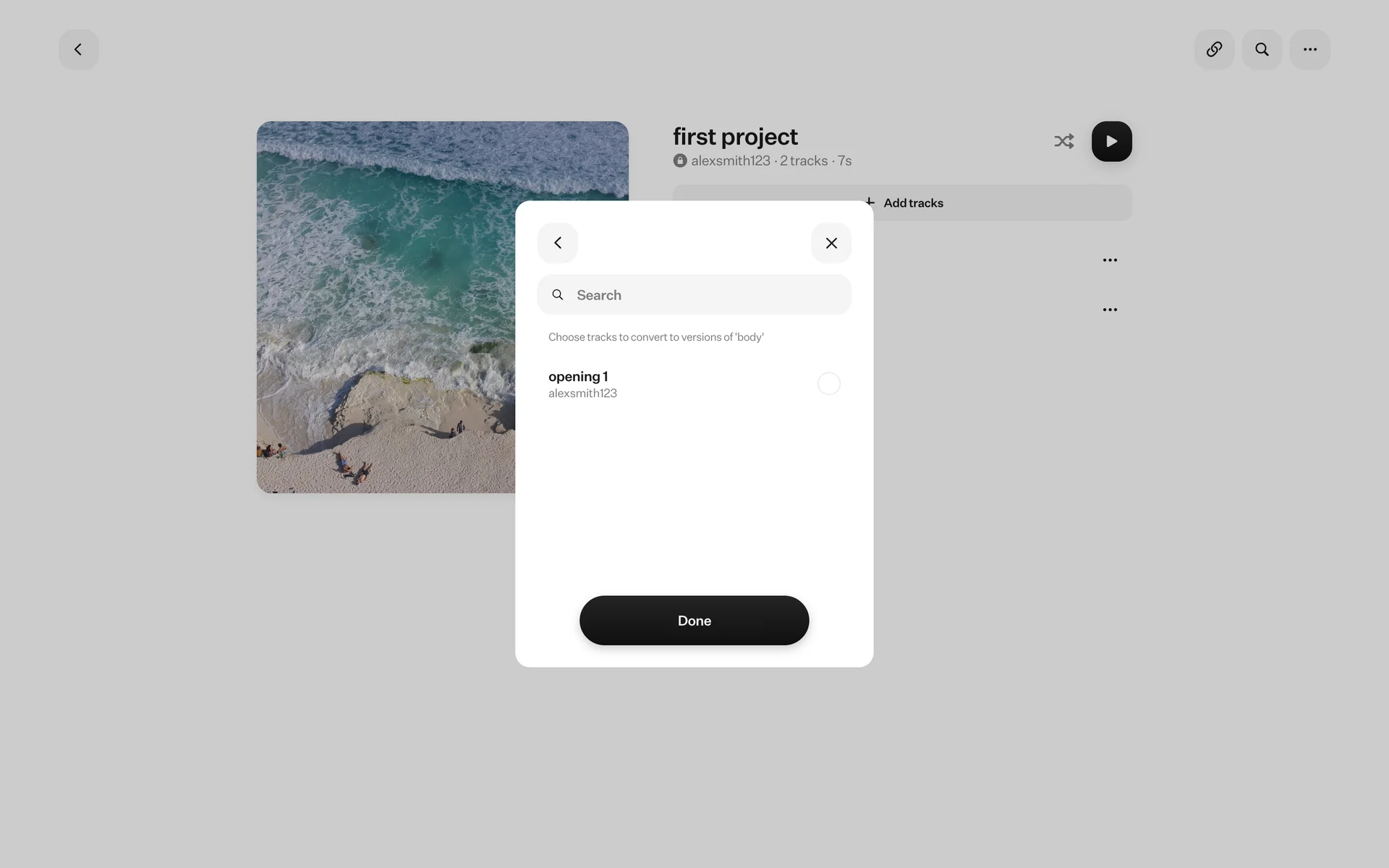Select the opening 1 track circle
The width and height of the screenshot is (1389, 868).
coord(828,383)
